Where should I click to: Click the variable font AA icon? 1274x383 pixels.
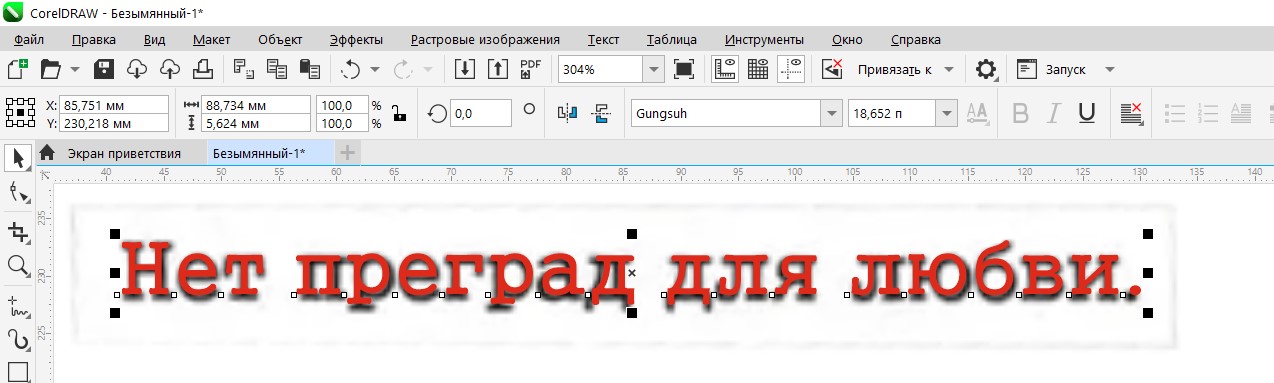pyautogui.click(x=977, y=114)
